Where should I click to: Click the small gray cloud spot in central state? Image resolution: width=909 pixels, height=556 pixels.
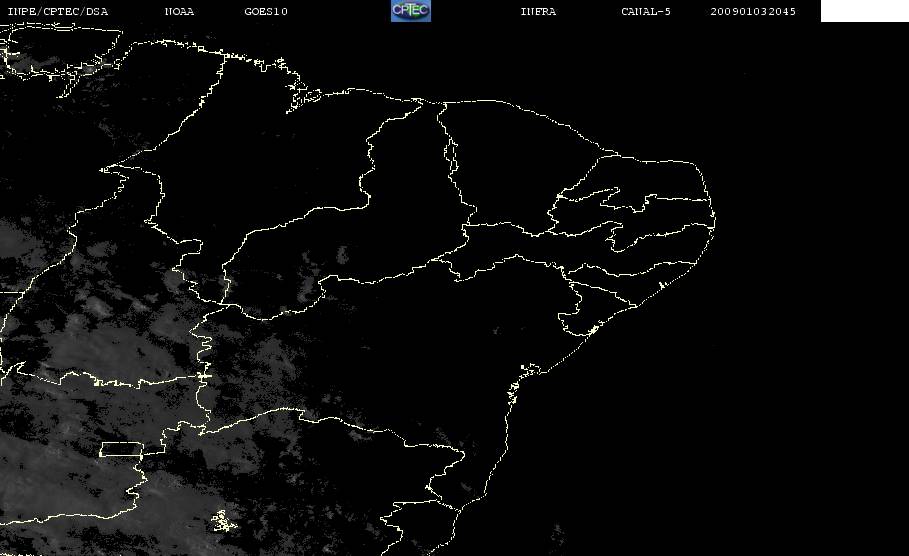(x=343, y=254)
